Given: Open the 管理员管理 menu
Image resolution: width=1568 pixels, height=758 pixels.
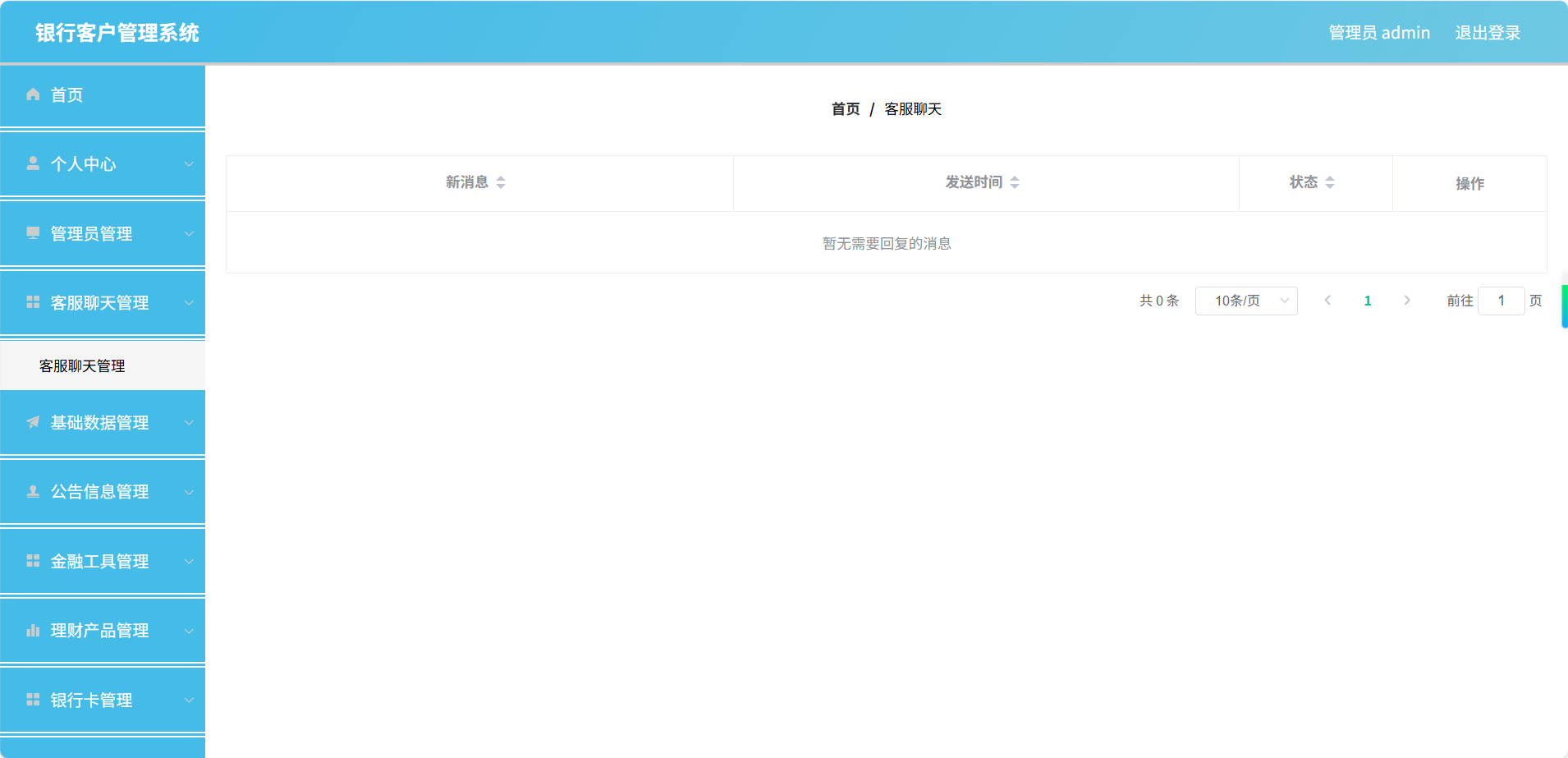Looking at the screenshot, I should [x=103, y=233].
